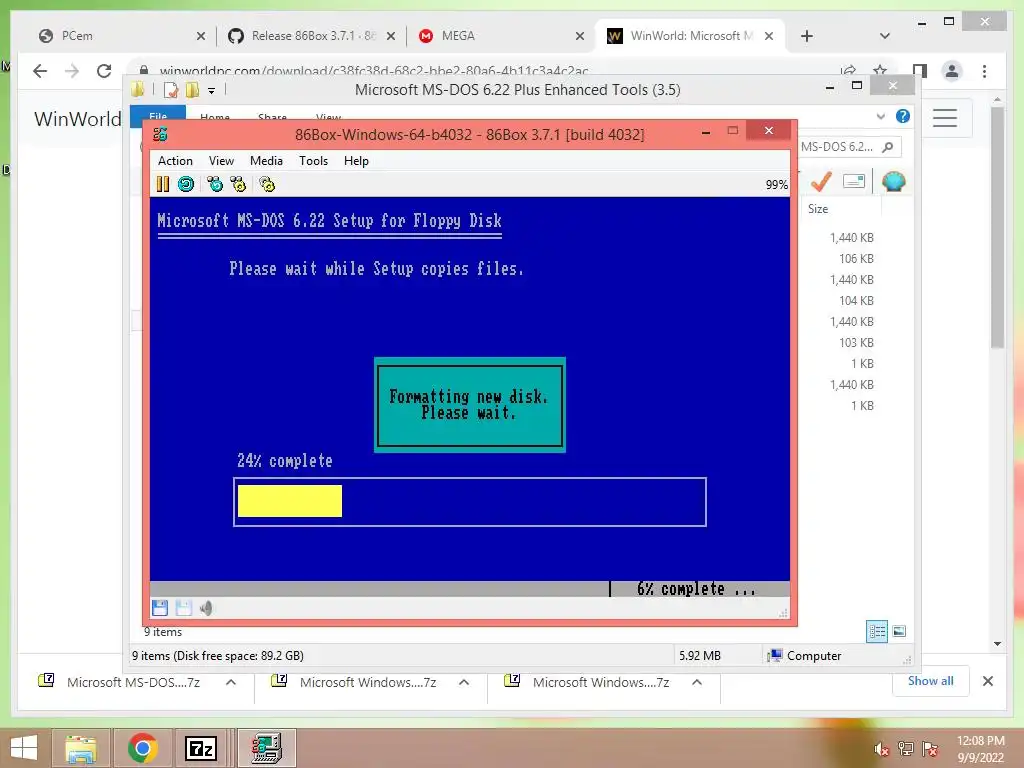Close the PCem browser tab

pos(200,37)
